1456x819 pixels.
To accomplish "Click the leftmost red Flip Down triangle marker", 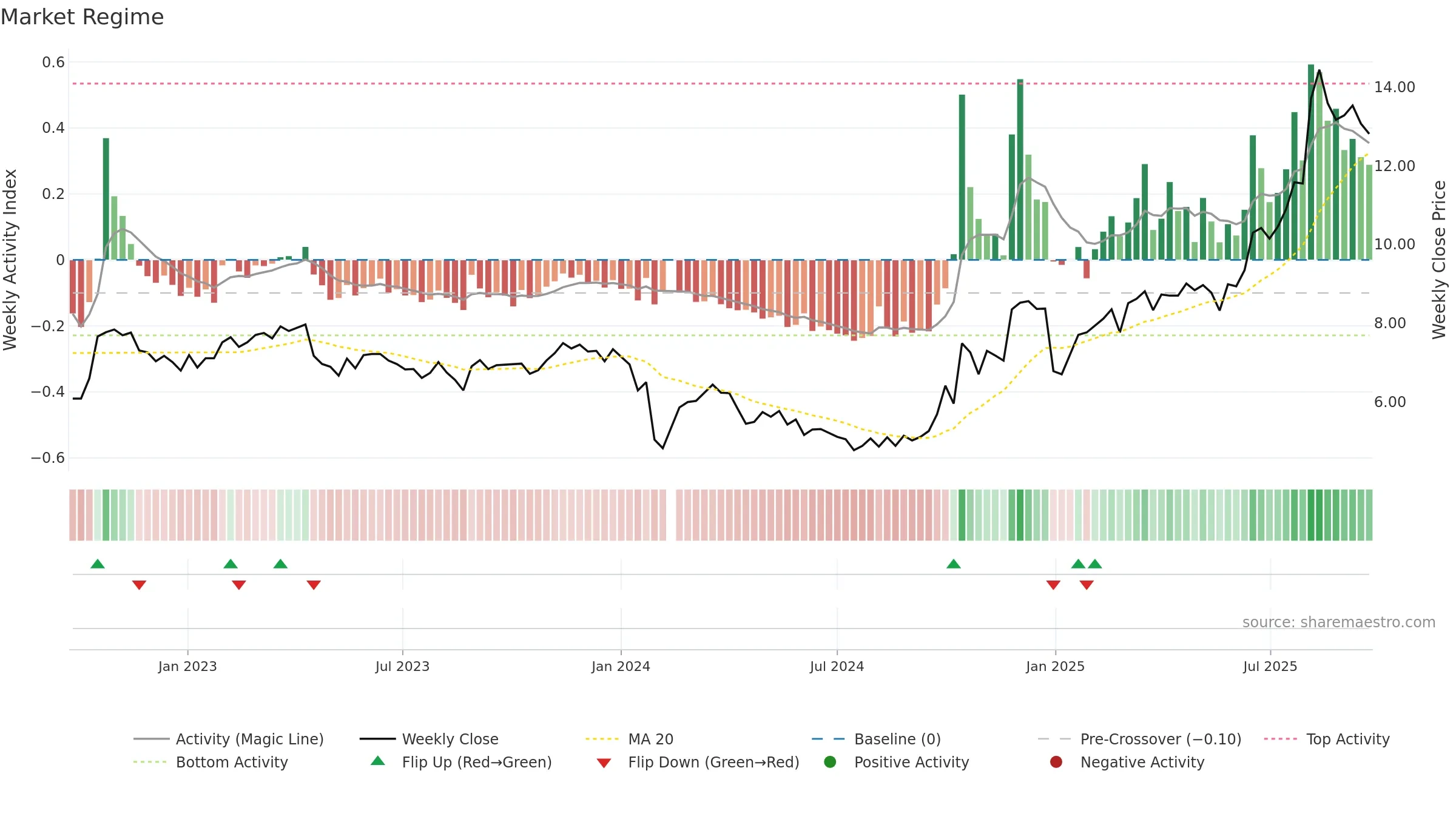I will 139,585.
